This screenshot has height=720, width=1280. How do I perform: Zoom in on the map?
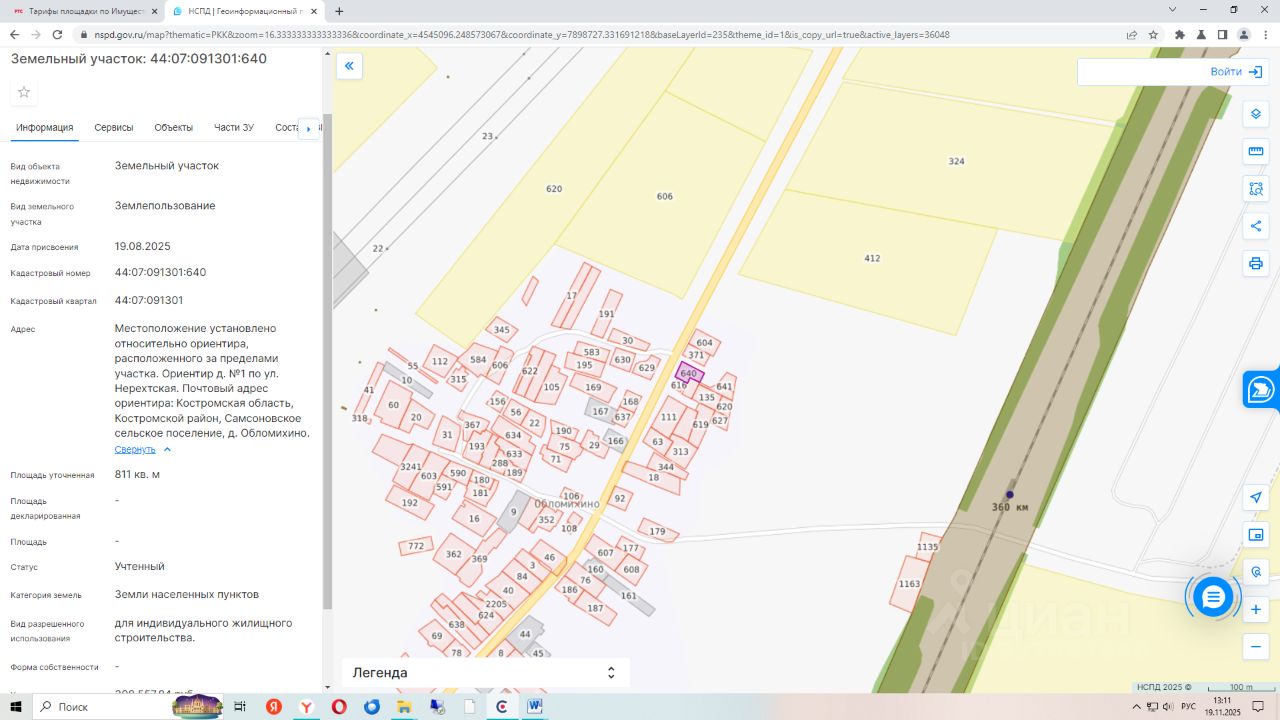(x=1256, y=609)
